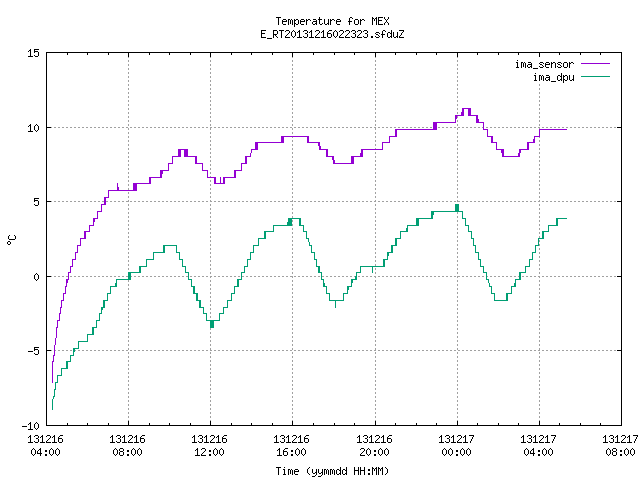Viewport: 640px width, 480px height.
Task: Click the y-axis label 15
Action: coord(33,53)
